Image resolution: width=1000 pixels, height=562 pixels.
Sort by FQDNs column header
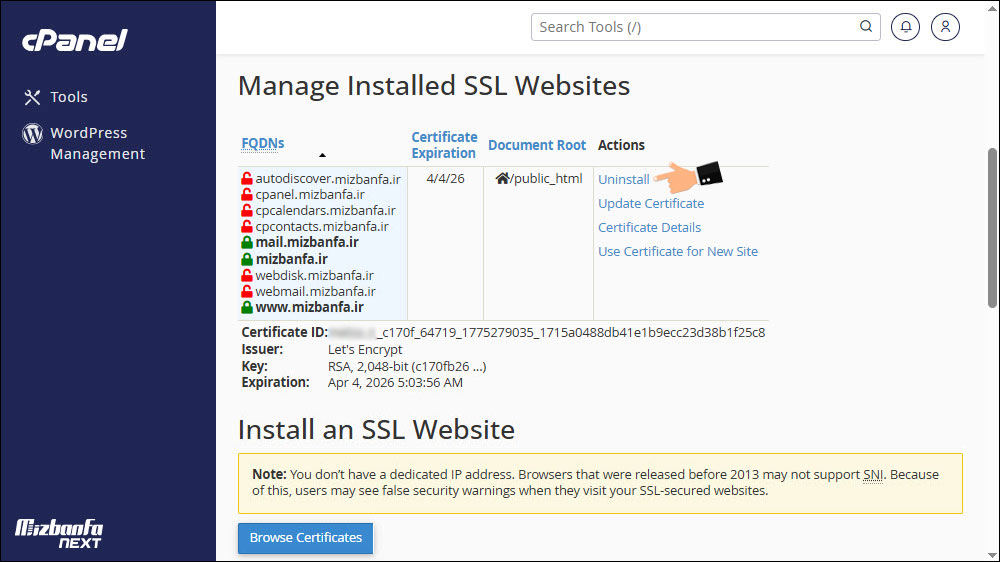click(263, 144)
